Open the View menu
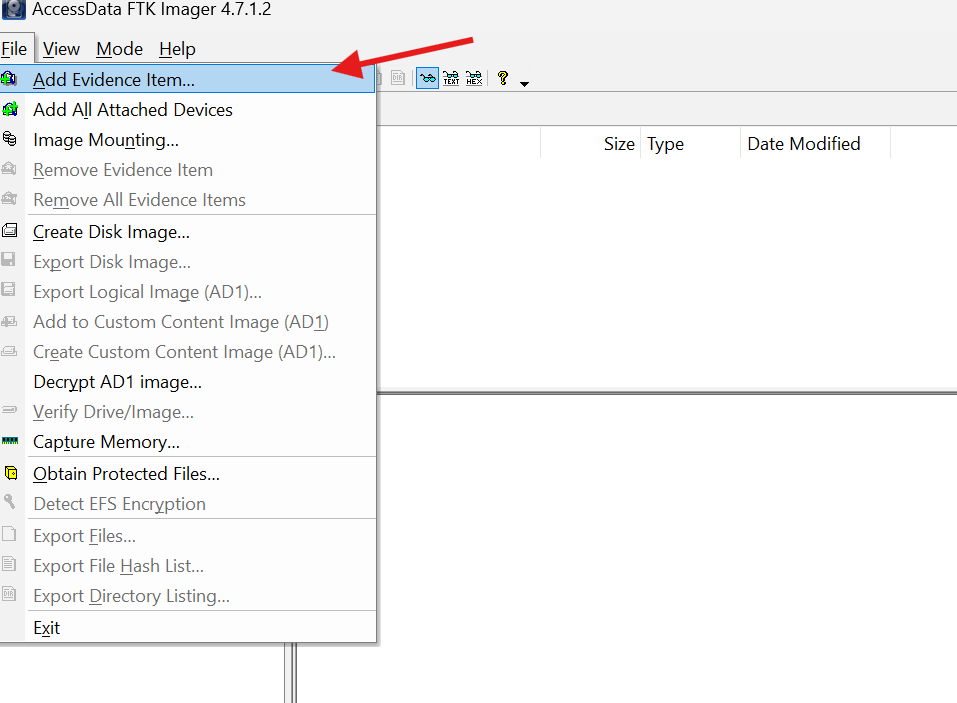This screenshot has height=703, width=957. pyautogui.click(x=61, y=49)
